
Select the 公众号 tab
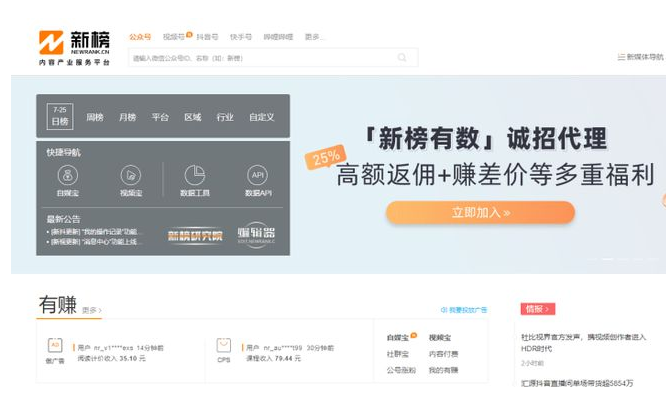(x=140, y=37)
